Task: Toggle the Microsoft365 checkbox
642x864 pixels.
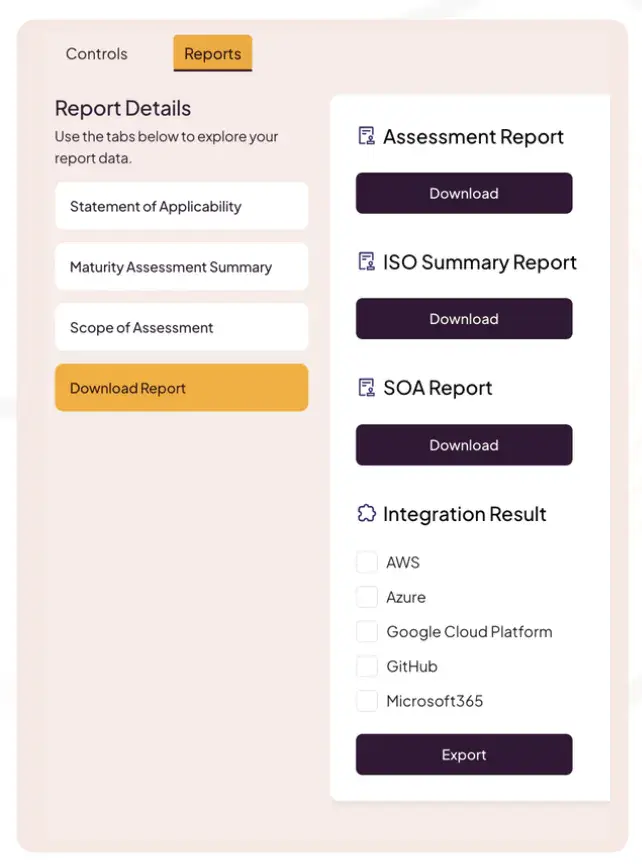Action: (367, 701)
